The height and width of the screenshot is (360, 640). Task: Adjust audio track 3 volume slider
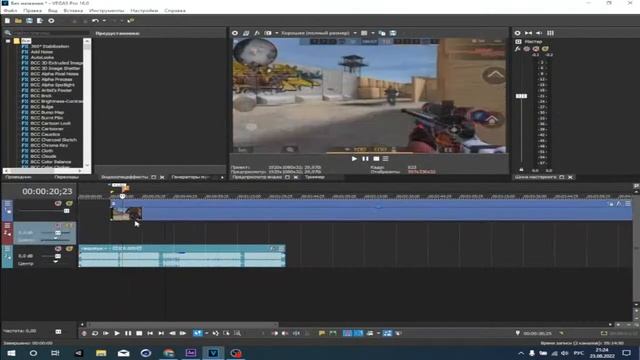(x=58, y=256)
